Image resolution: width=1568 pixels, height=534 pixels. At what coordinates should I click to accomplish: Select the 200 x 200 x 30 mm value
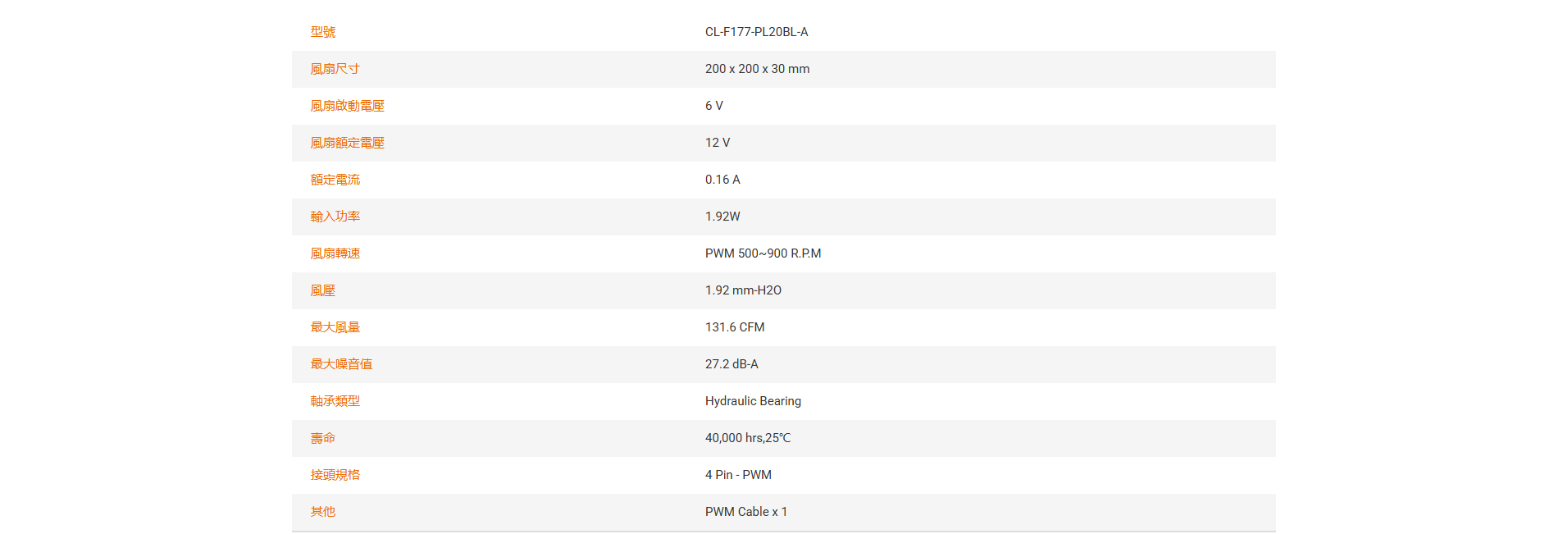(x=757, y=69)
